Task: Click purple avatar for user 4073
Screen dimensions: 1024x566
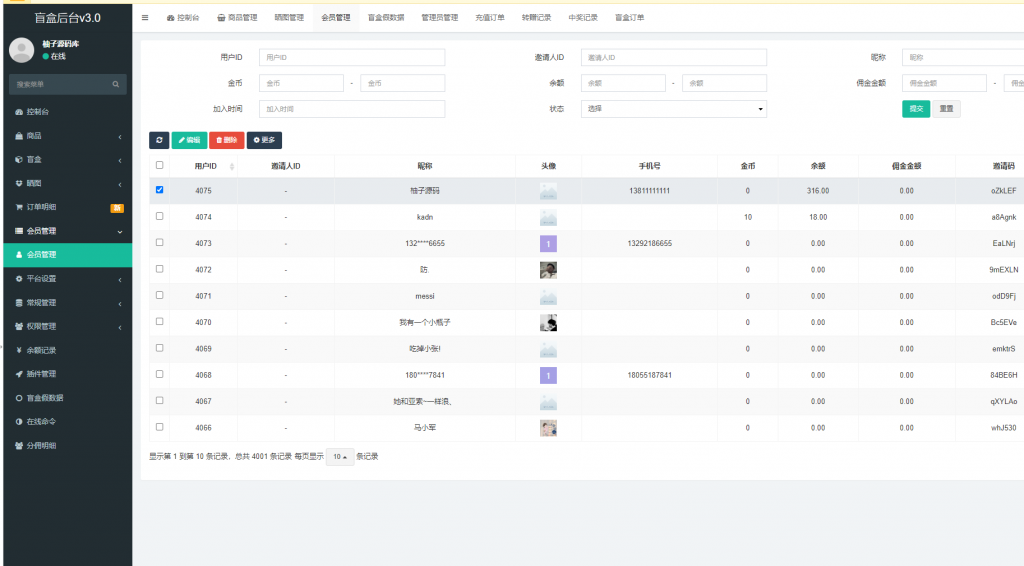Action: coord(548,244)
